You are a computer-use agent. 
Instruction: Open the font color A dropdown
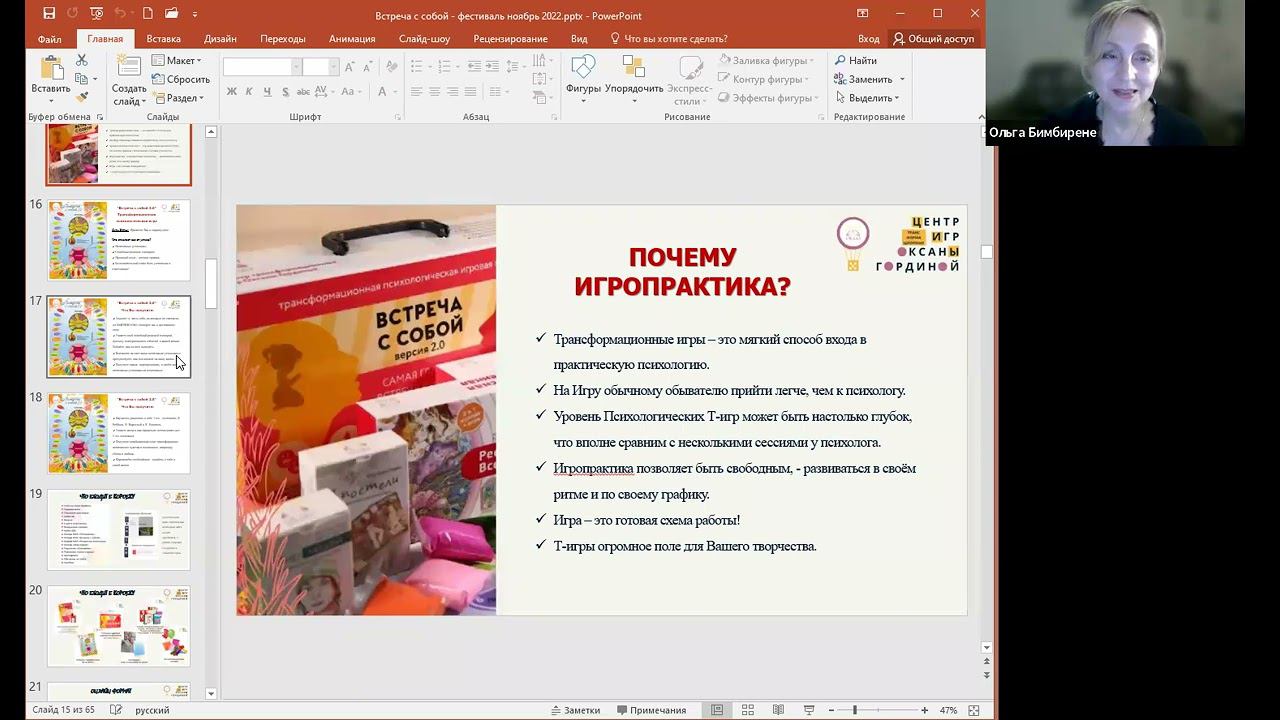(x=385, y=92)
